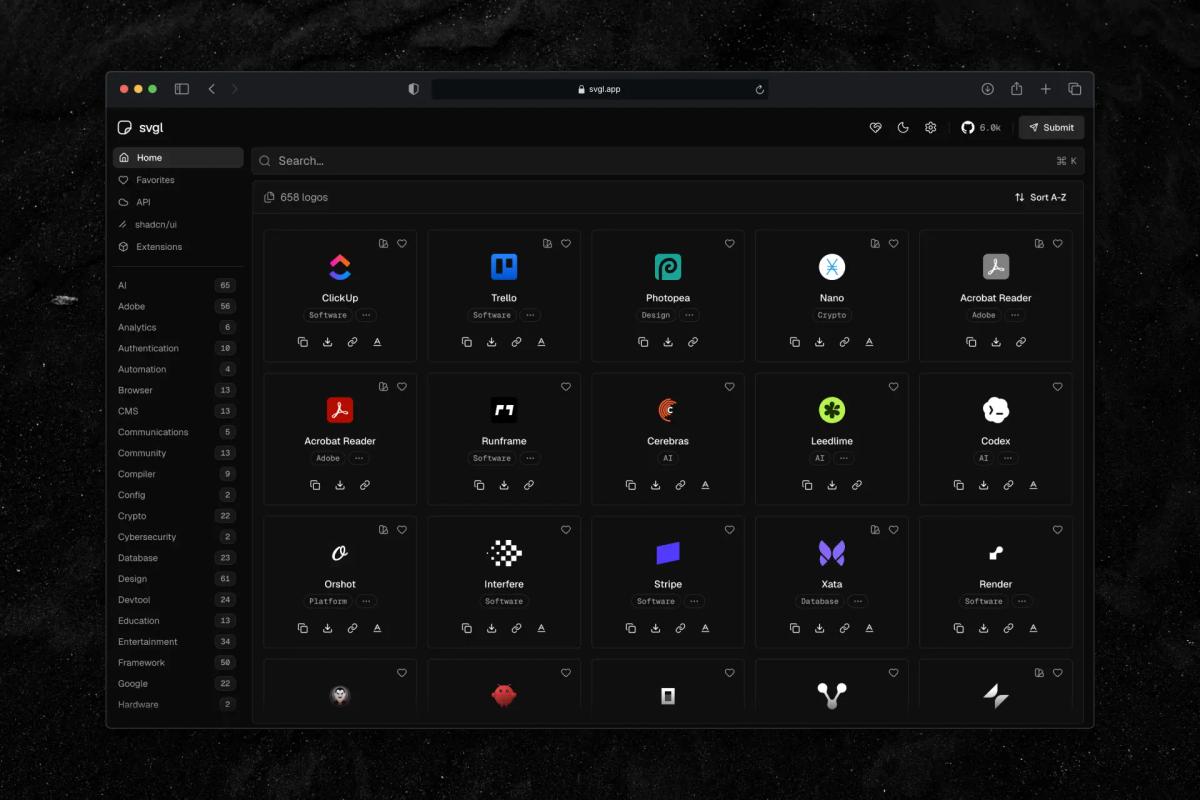This screenshot has height=800, width=1200.
Task: Open the Safari share icon
Action: tap(1017, 88)
